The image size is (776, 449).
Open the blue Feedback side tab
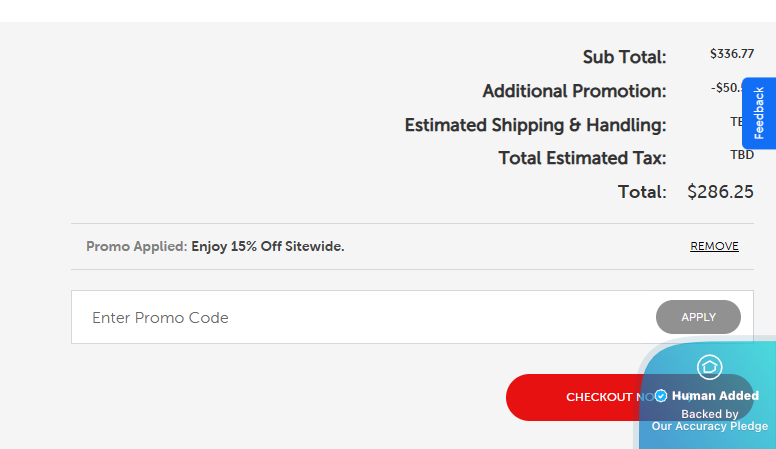[759, 113]
